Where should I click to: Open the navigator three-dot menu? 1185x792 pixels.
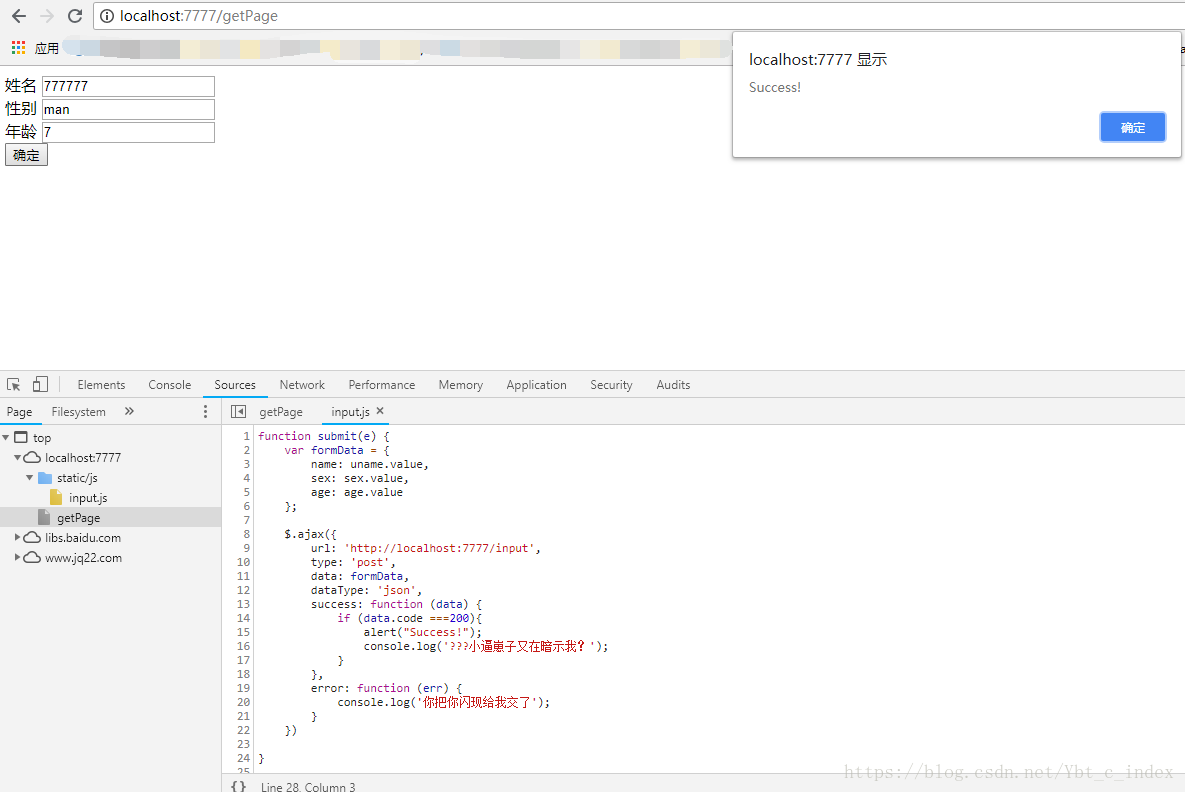[x=205, y=411]
